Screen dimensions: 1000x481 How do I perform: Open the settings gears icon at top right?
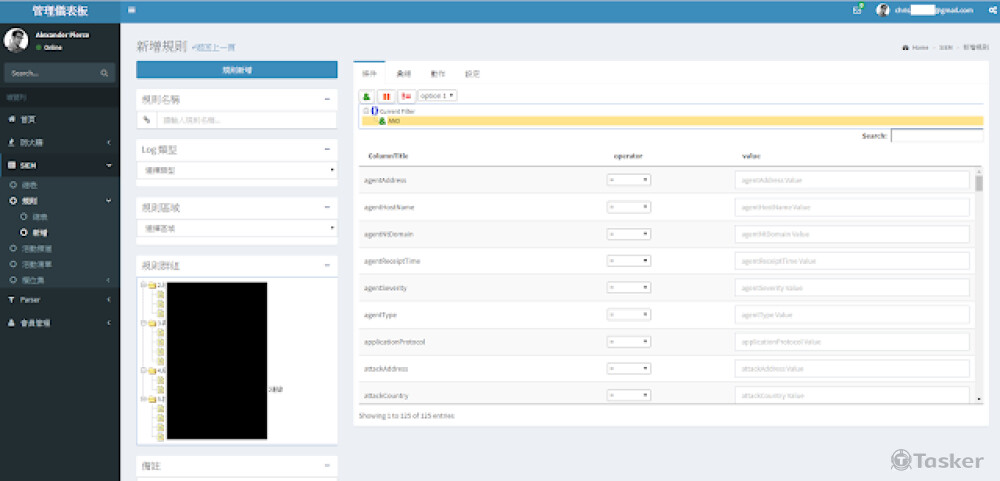click(x=988, y=10)
